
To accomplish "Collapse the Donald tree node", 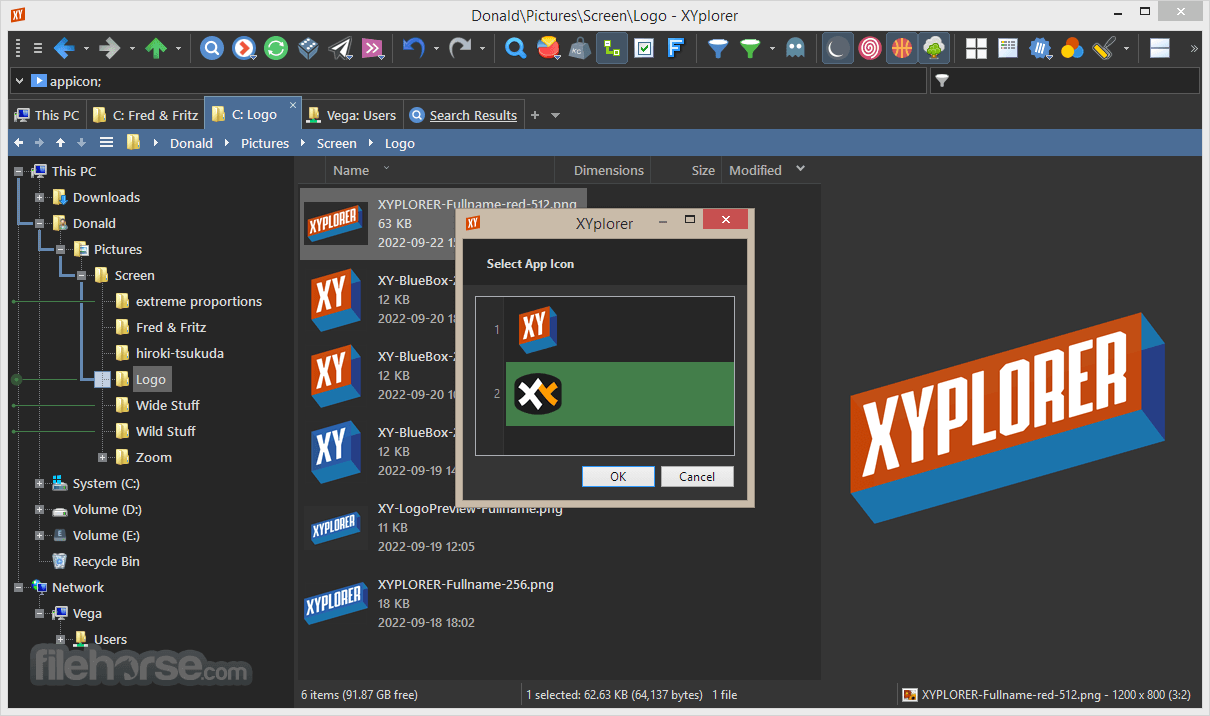I will 40,223.
